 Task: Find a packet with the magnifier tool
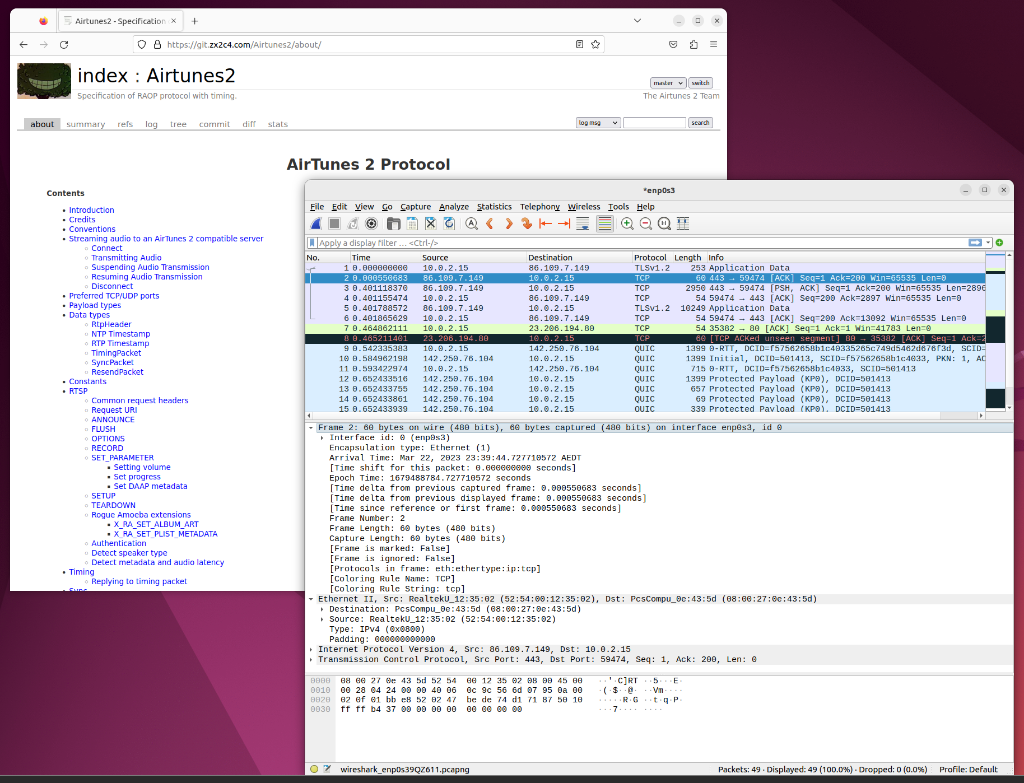pos(470,223)
